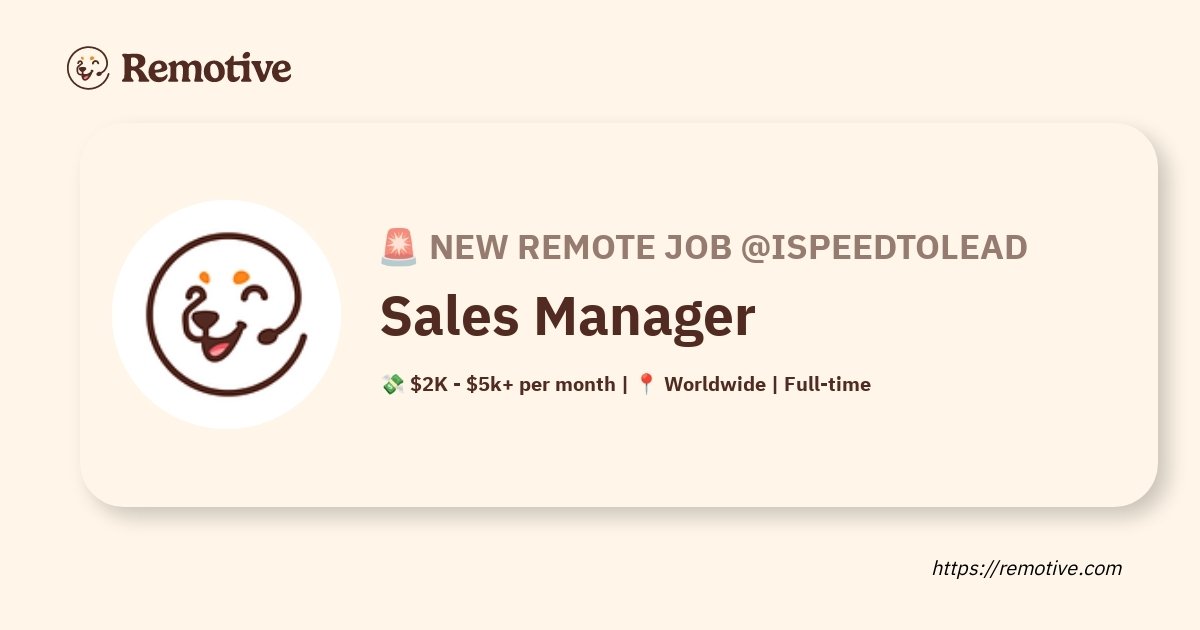Click the money-with-wings emoji icon

pyautogui.click(x=392, y=384)
